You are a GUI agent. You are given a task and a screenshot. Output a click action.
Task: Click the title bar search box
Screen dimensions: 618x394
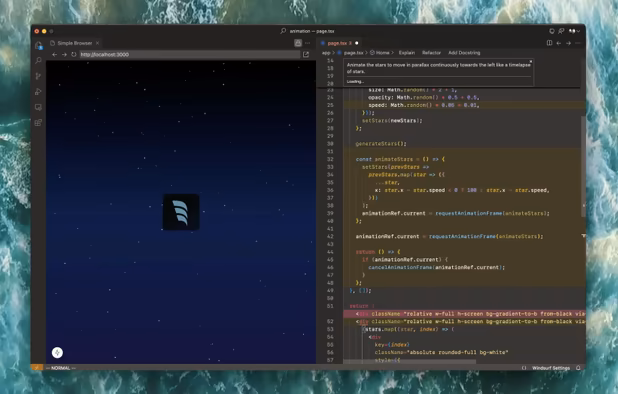(x=308, y=31)
